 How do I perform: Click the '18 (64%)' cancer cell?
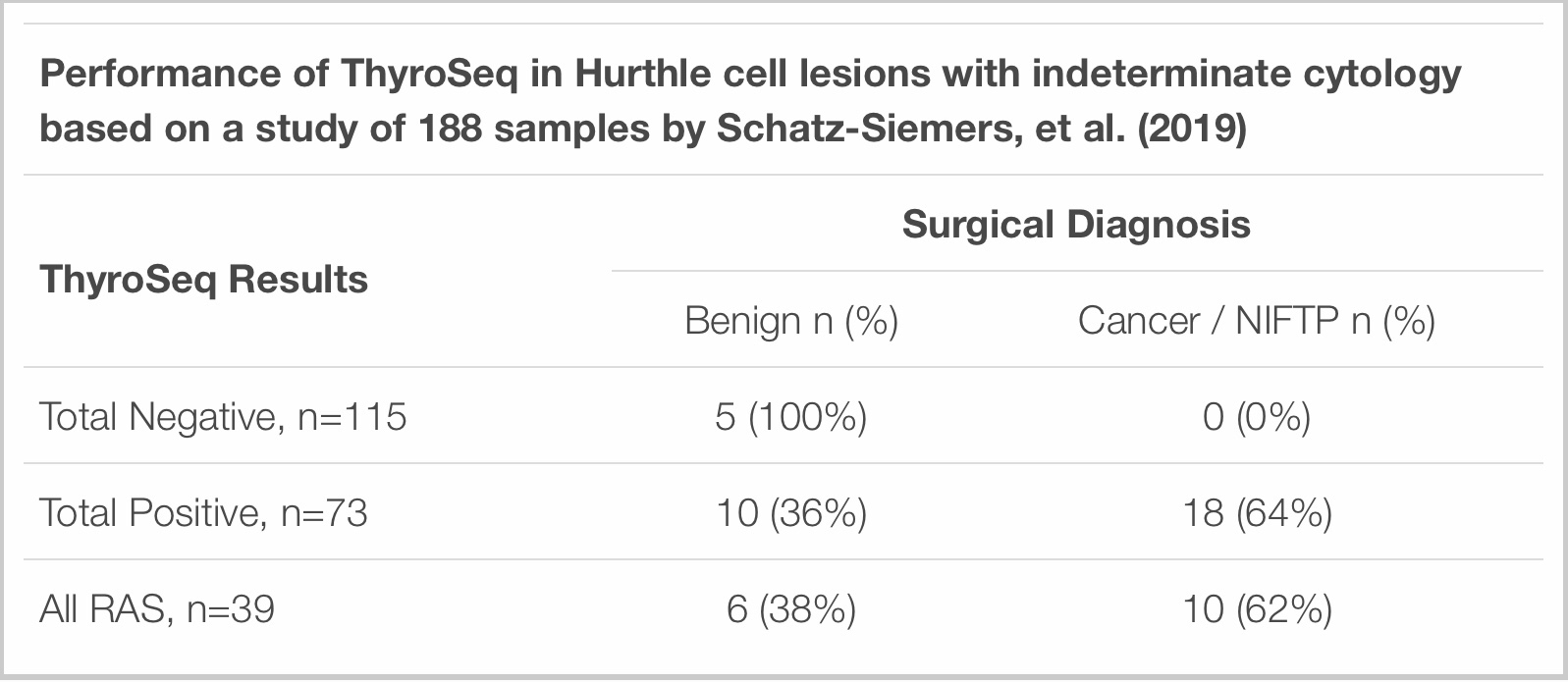click(x=1257, y=513)
